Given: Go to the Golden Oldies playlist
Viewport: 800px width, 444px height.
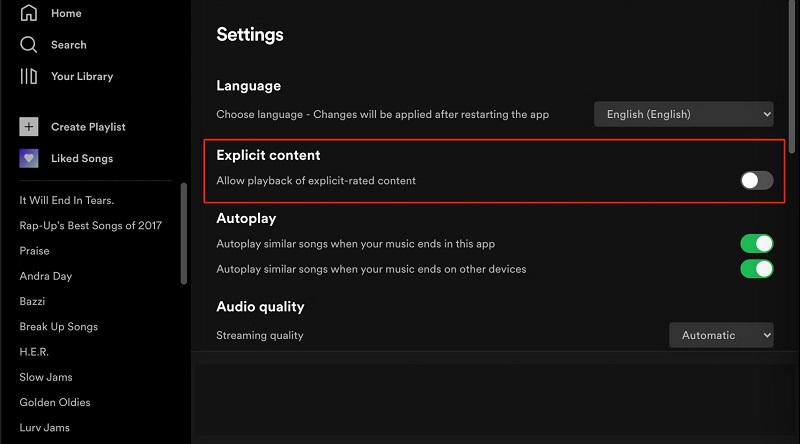Looking at the screenshot, I should pos(55,402).
